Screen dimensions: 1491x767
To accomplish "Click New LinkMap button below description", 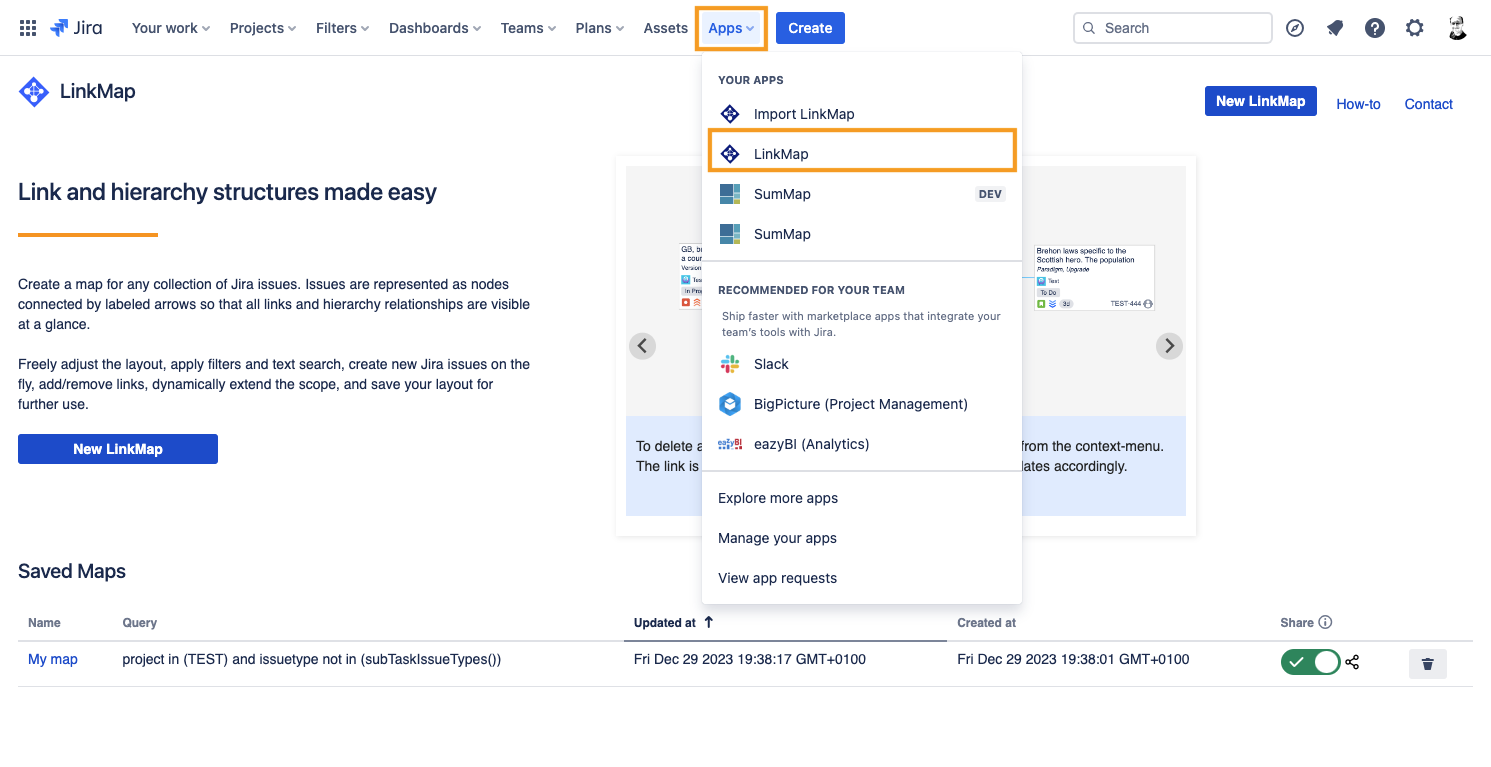I will click(x=118, y=449).
